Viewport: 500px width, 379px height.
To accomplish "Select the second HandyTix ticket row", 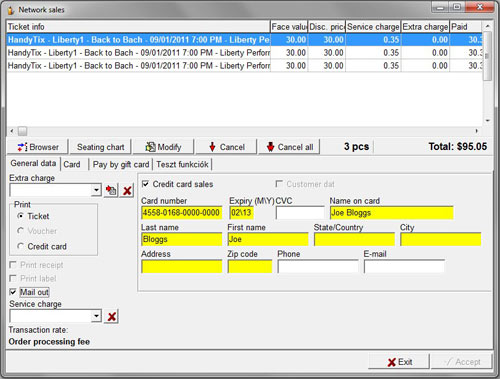I will coord(244,53).
